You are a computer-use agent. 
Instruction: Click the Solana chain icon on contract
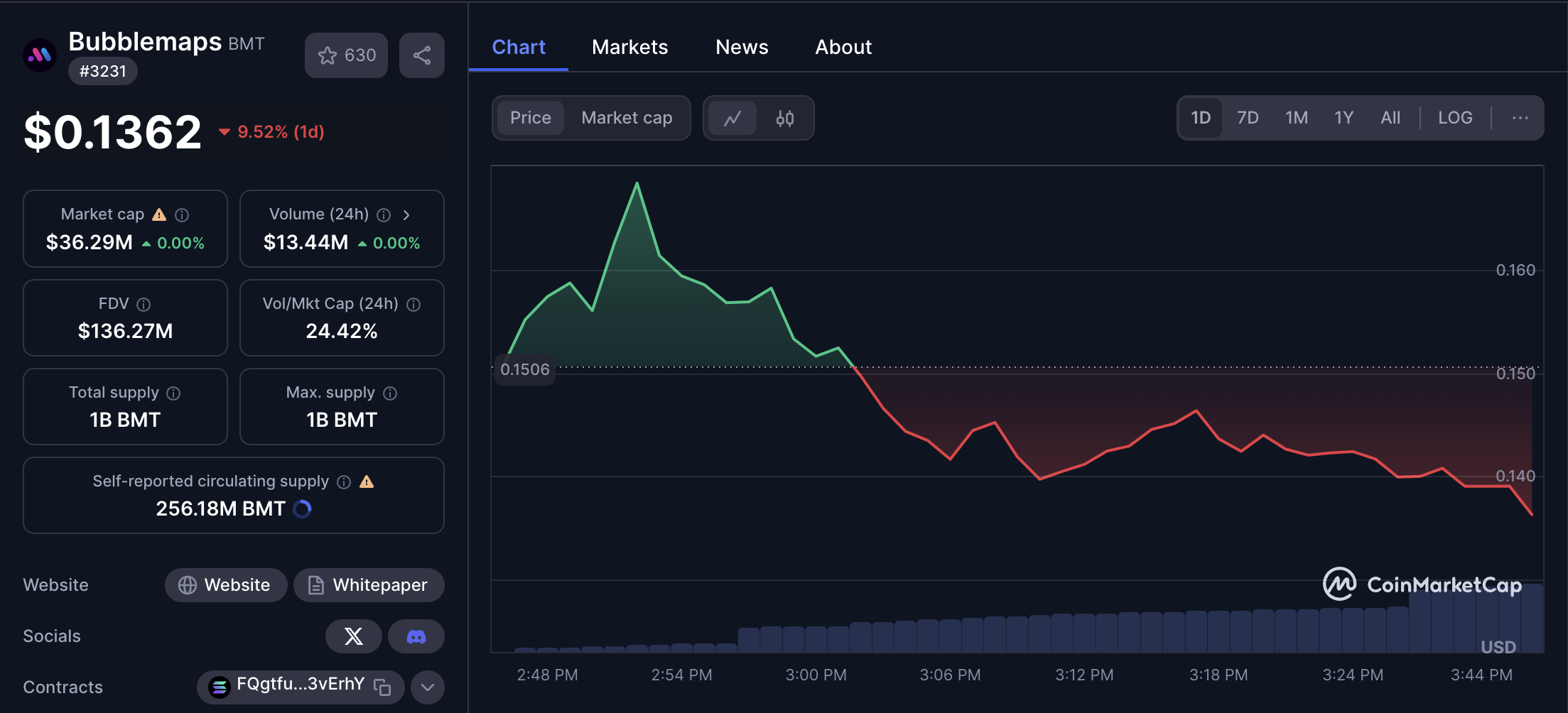coord(220,687)
